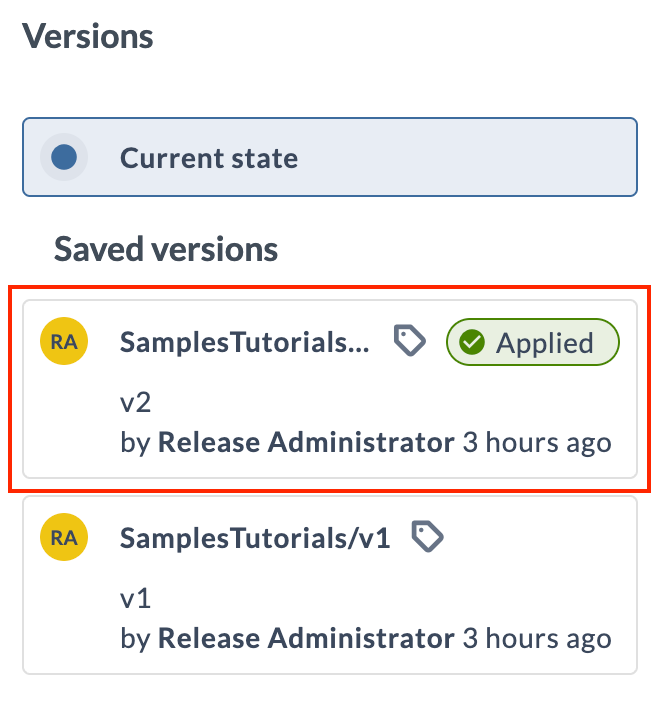Image resolution: width=660 pixels, height=708 pixels.
Task: Click the RA avatar on SamplesTutorials/v1
Action: click(64, 538)
